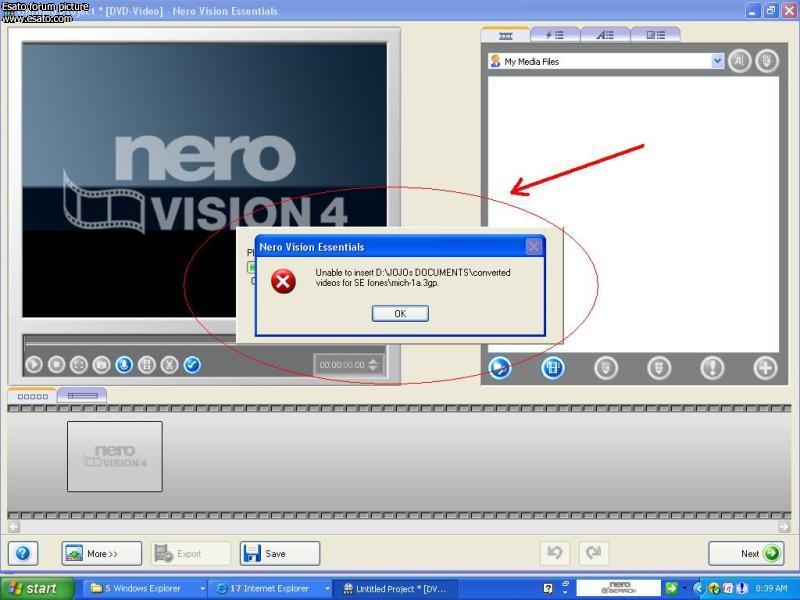Add media with the plus button
This screenshot has width=800, height=600.
pos(765,367)
